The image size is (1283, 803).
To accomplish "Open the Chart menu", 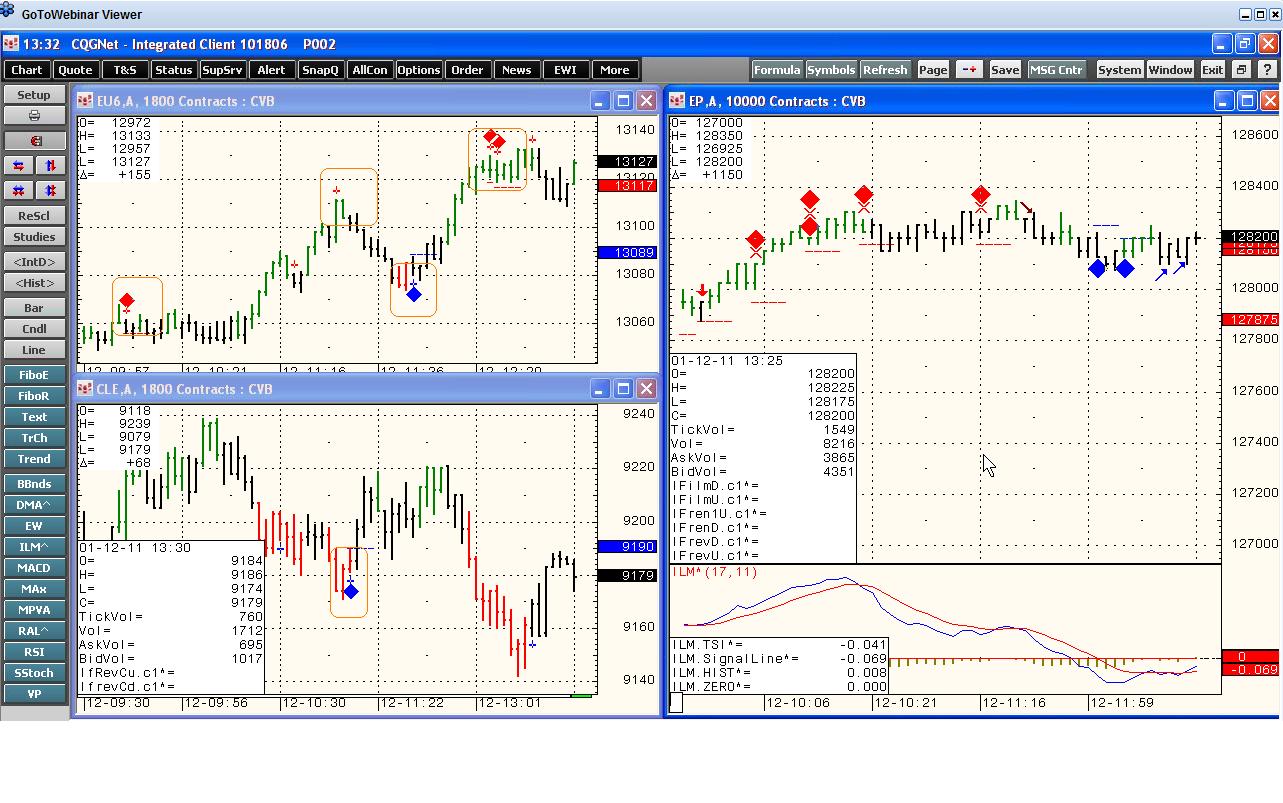I will [27, 70].
